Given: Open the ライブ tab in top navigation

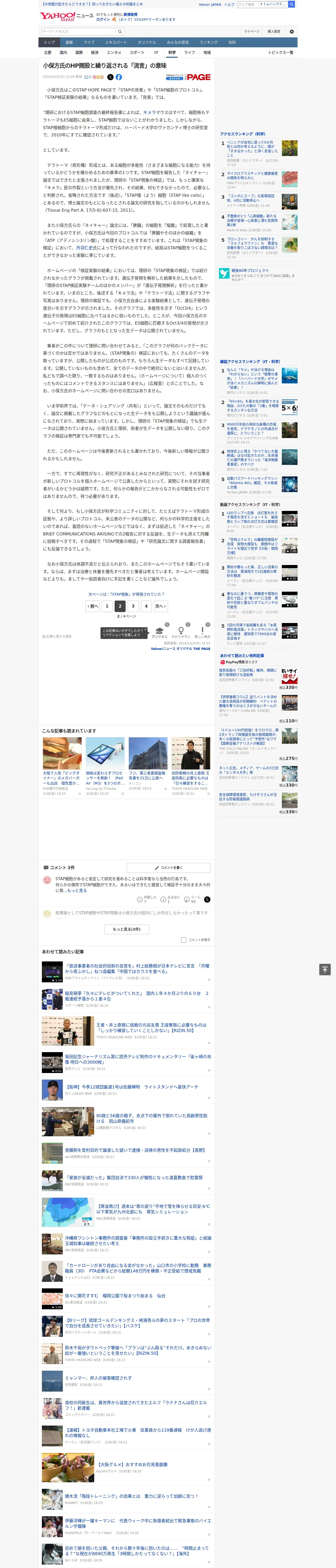Looking at the screenshot, I should [89, 42].
